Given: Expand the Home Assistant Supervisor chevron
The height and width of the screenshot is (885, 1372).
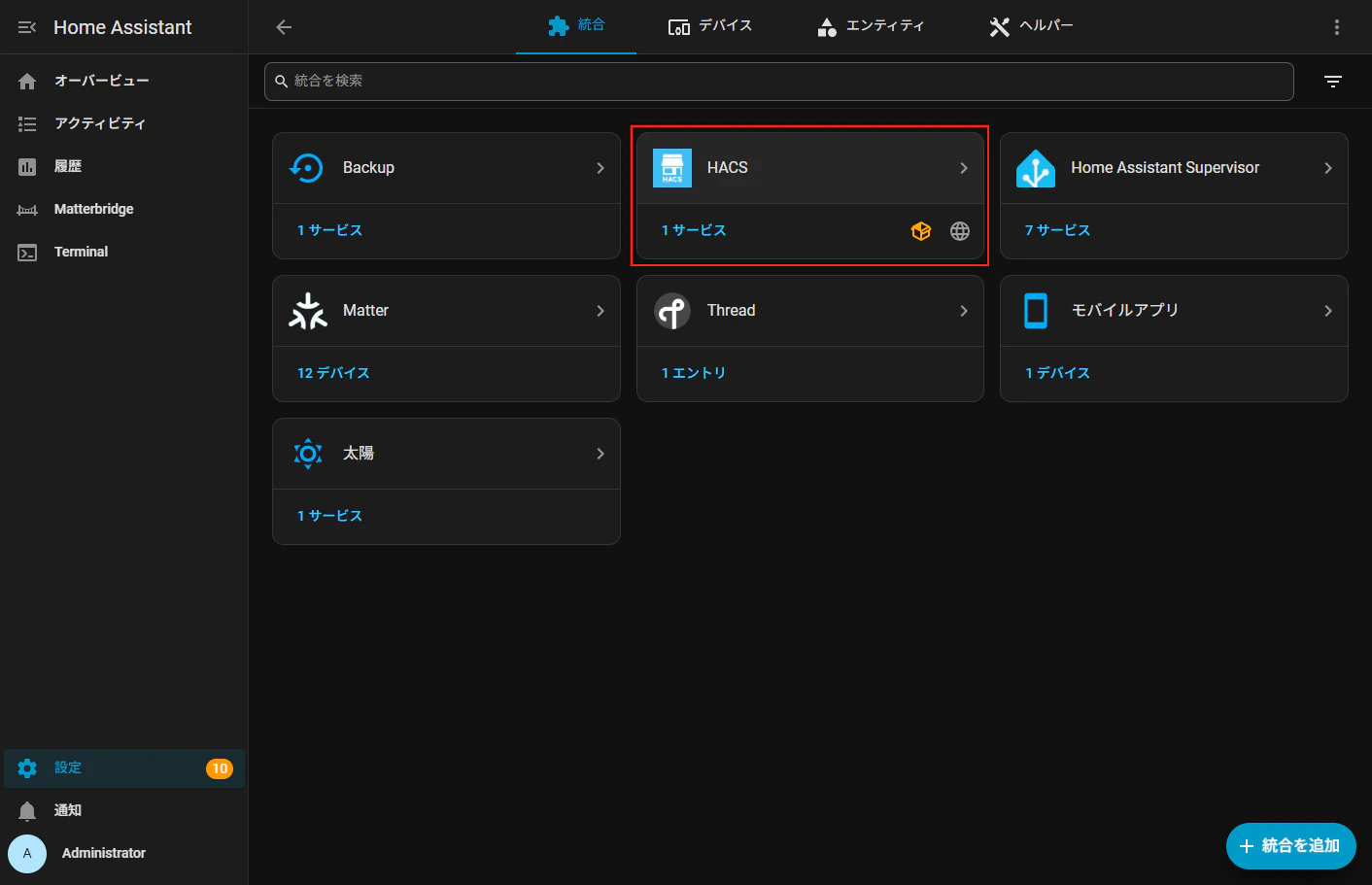Looking at the screenshot, I should (1328, 168).
